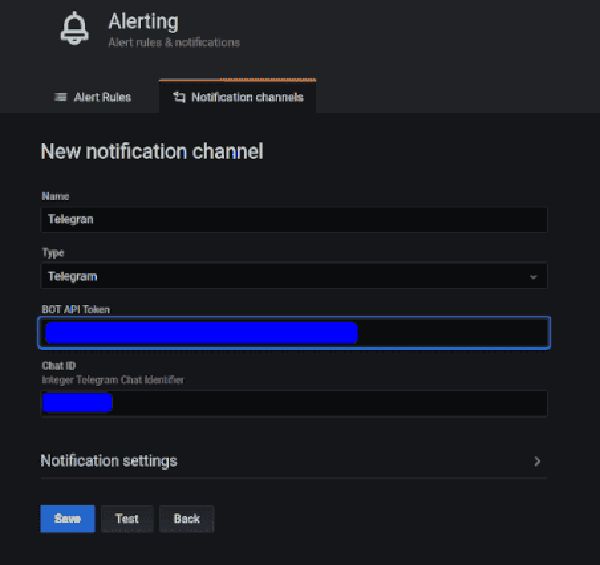Viewport: 600px width, 565px height.
Task: Click the 'Chat ID' label
Action: point(59,366)
